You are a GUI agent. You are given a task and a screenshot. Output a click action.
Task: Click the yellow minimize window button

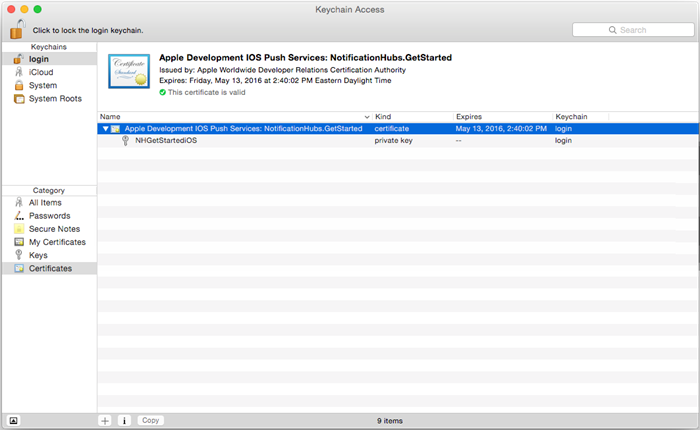coord(25,9)
